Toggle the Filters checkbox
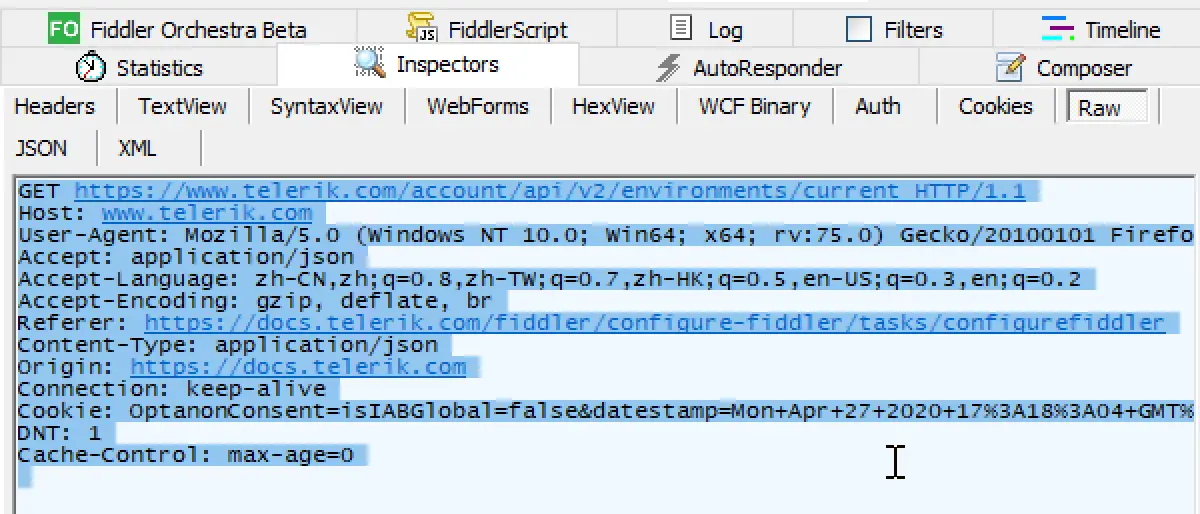 pyautogui.click(x=858, y=30)
